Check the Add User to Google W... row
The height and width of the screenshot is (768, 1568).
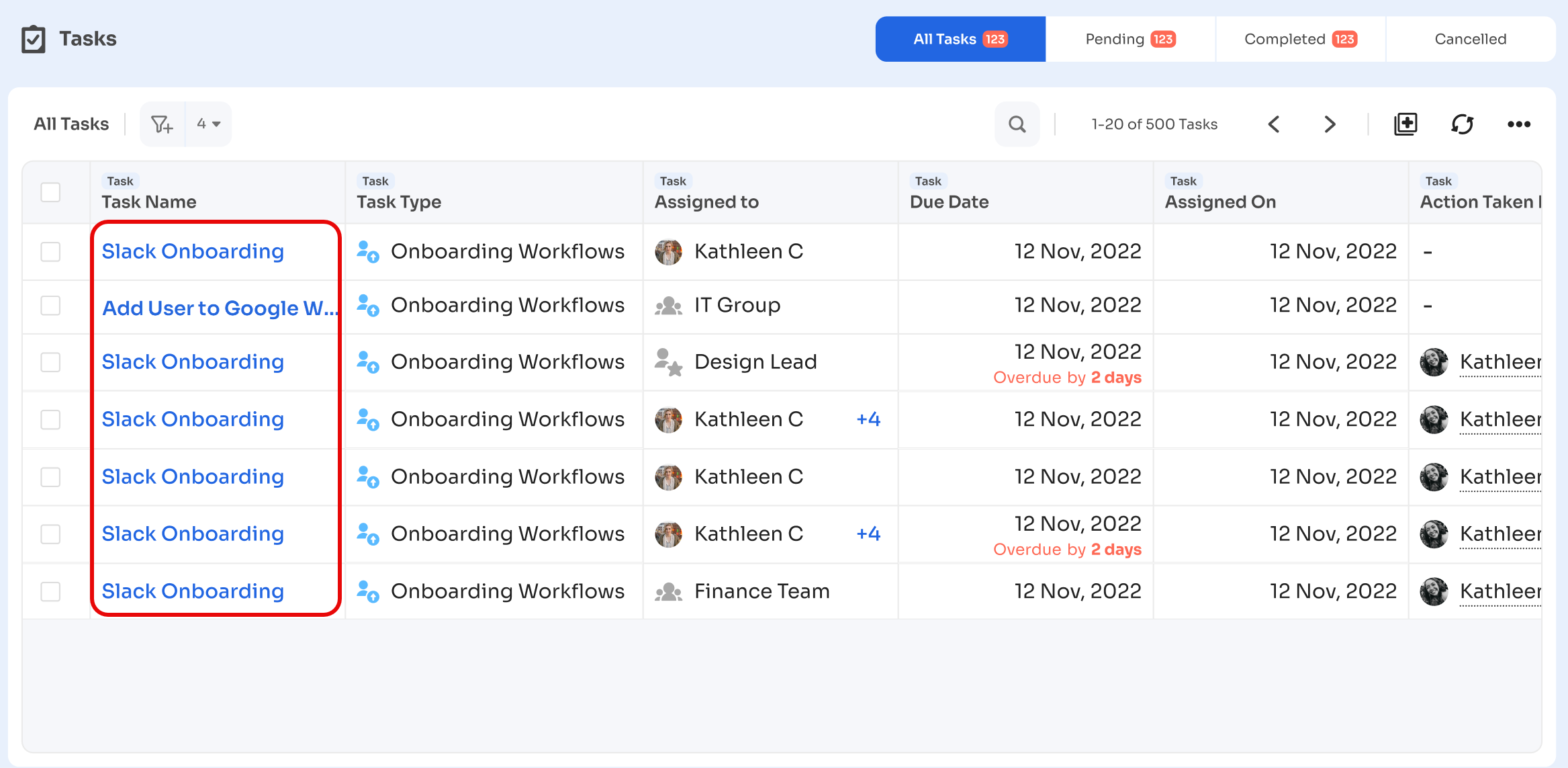coord(50,306)
